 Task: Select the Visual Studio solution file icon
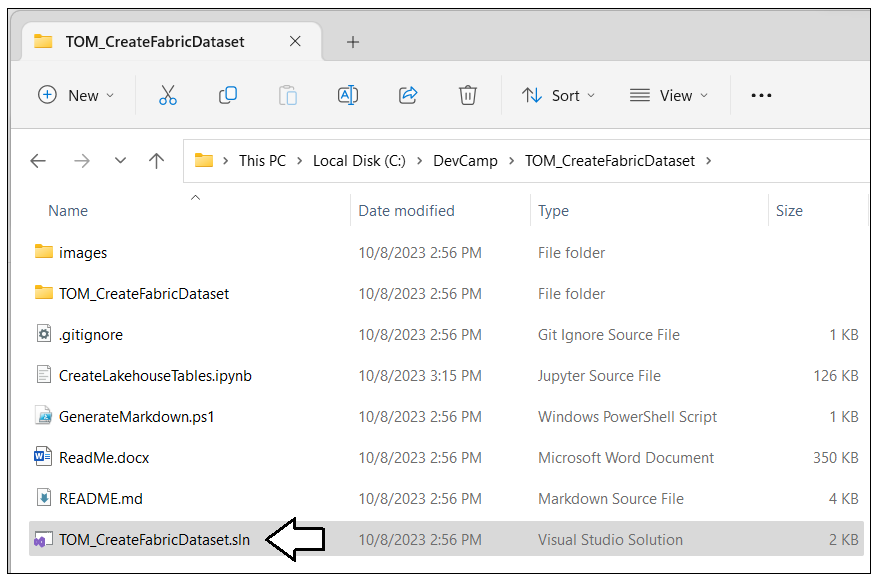[43, 540]
